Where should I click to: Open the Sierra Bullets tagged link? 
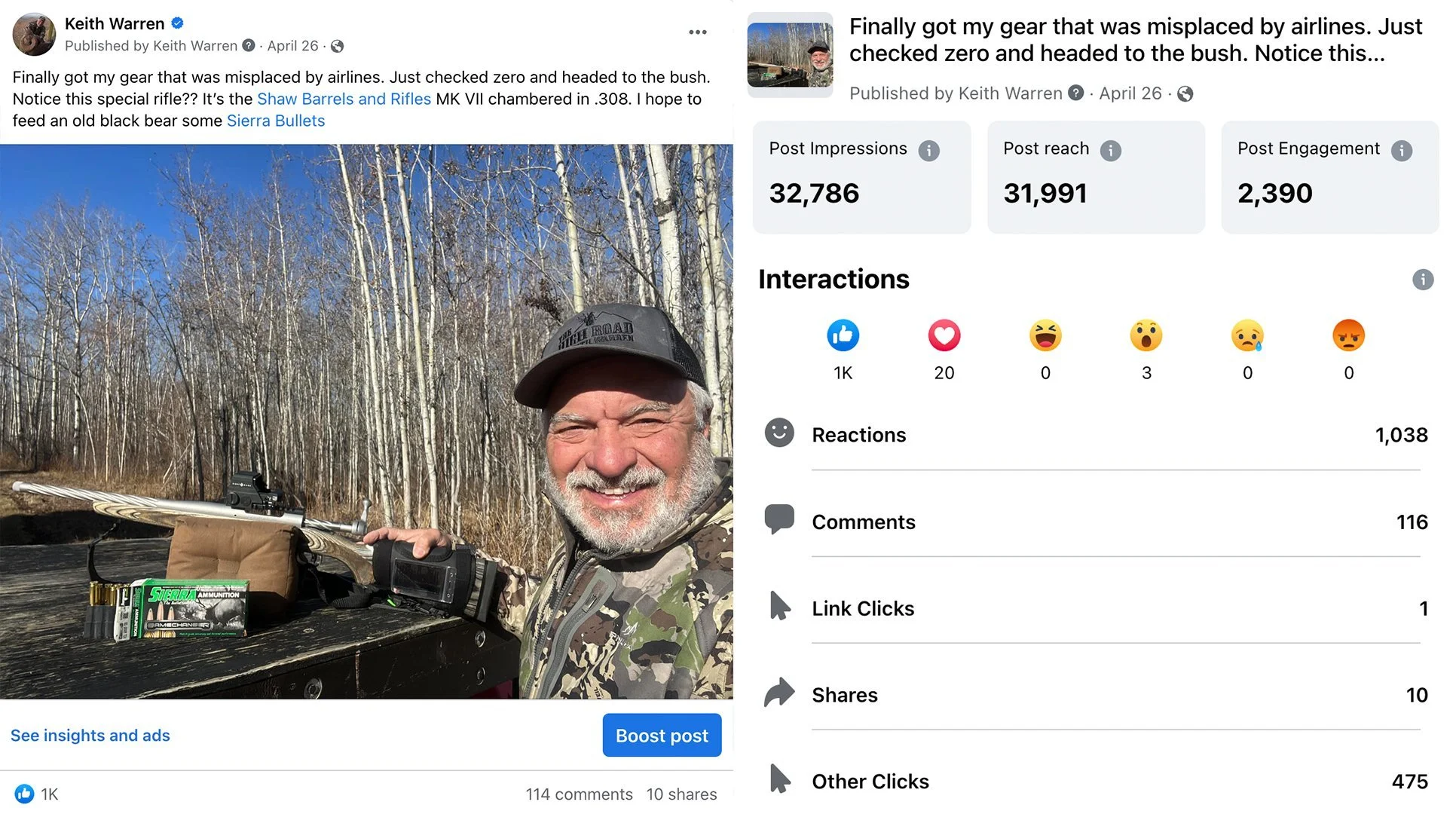click(x=276, y=121)
